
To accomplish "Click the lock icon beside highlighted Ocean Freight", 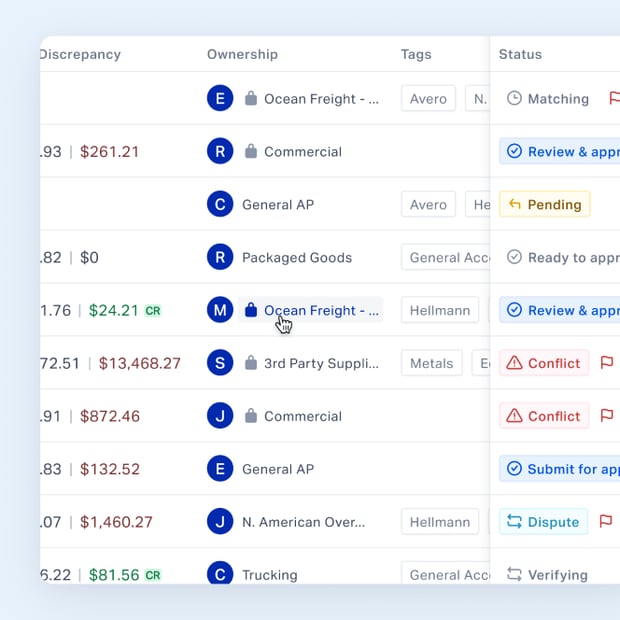I will (251, 310).
